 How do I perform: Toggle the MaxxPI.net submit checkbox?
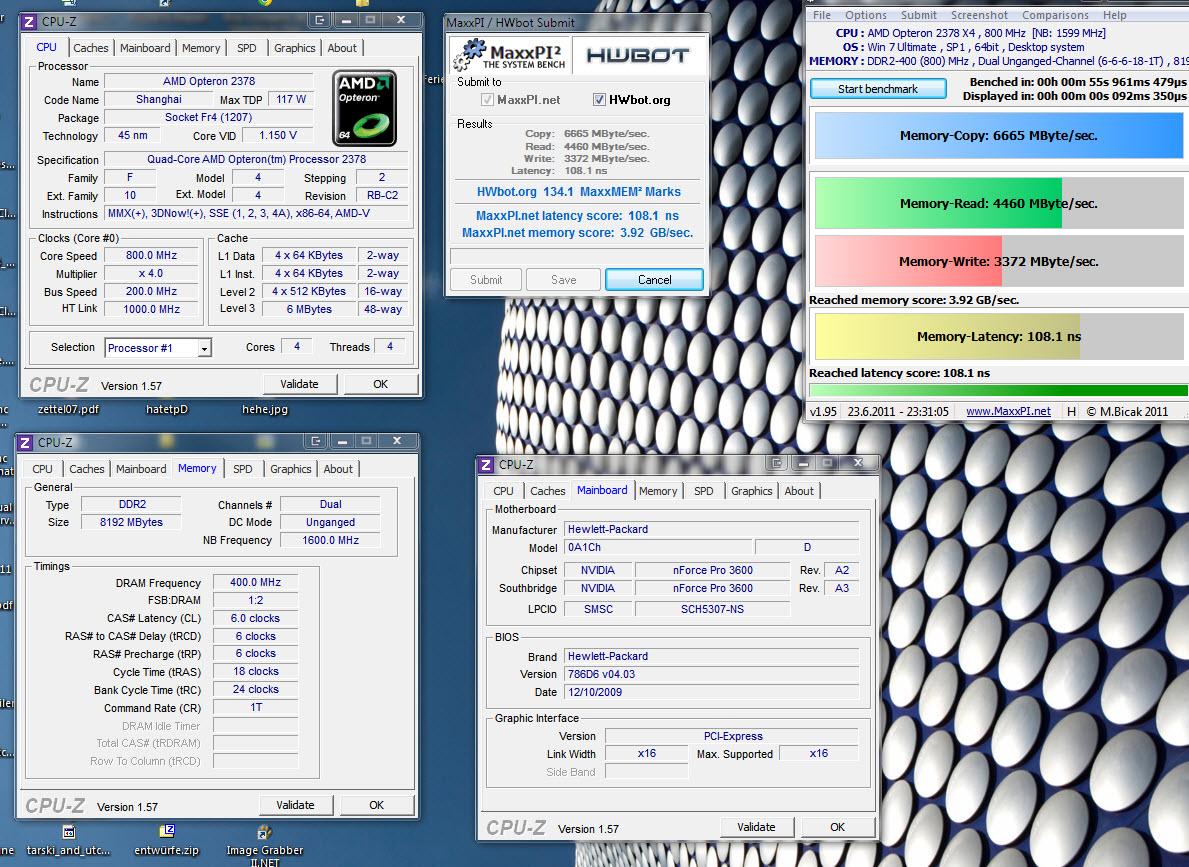tap(488, 99)
